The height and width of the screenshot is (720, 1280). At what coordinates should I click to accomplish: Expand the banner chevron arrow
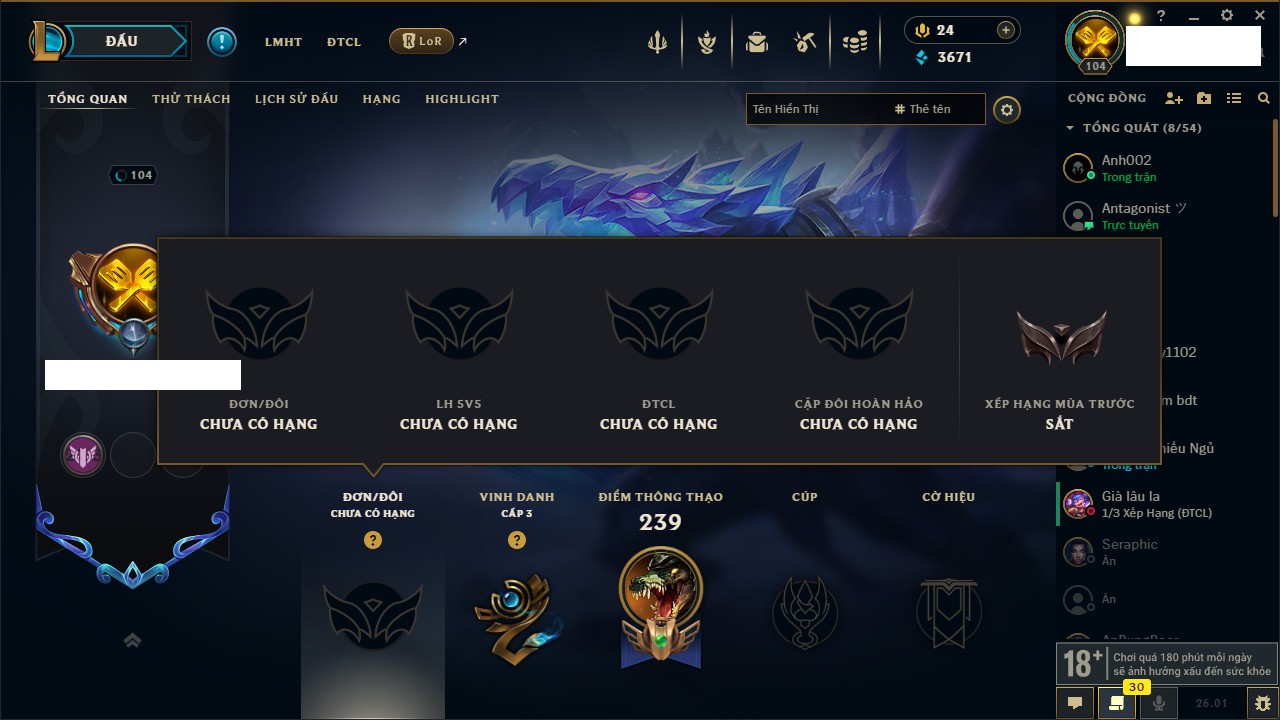132,640
